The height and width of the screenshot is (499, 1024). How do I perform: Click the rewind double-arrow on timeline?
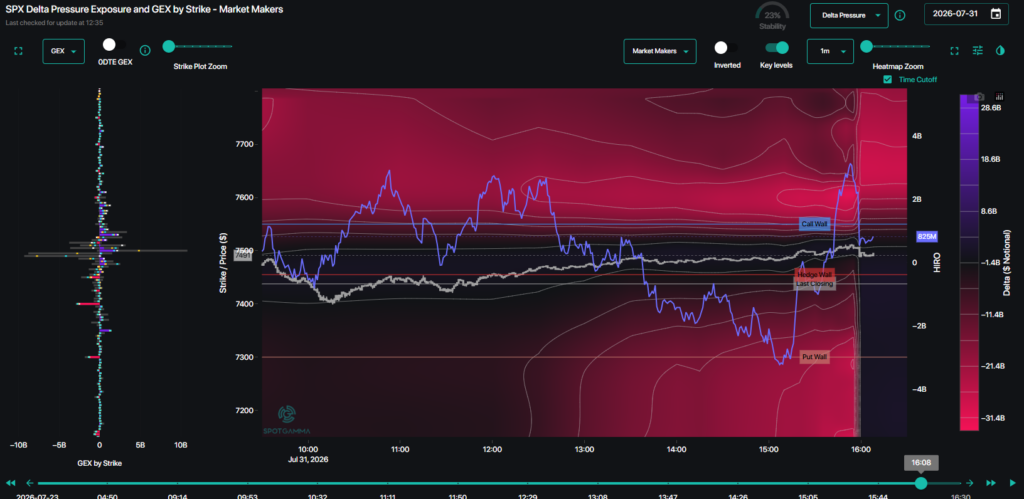[x=10, y=483]
